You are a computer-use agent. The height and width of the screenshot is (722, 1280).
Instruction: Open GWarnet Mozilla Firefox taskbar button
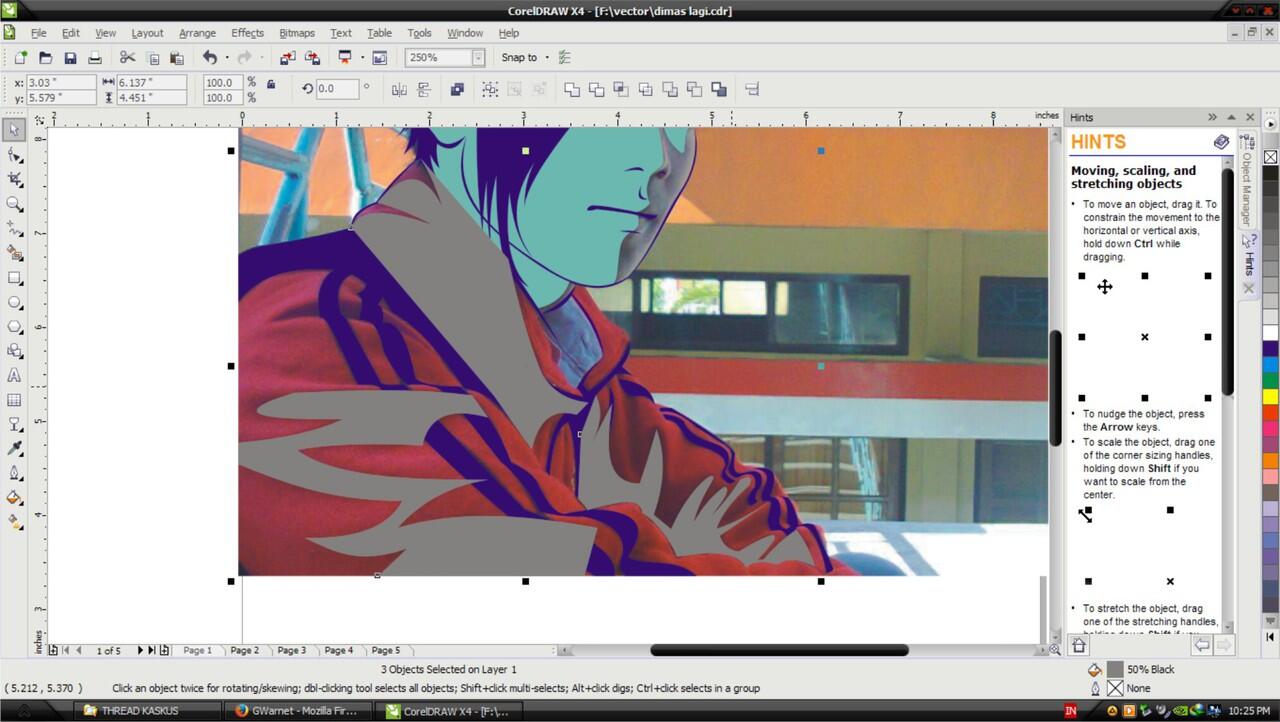click(298, 711)
